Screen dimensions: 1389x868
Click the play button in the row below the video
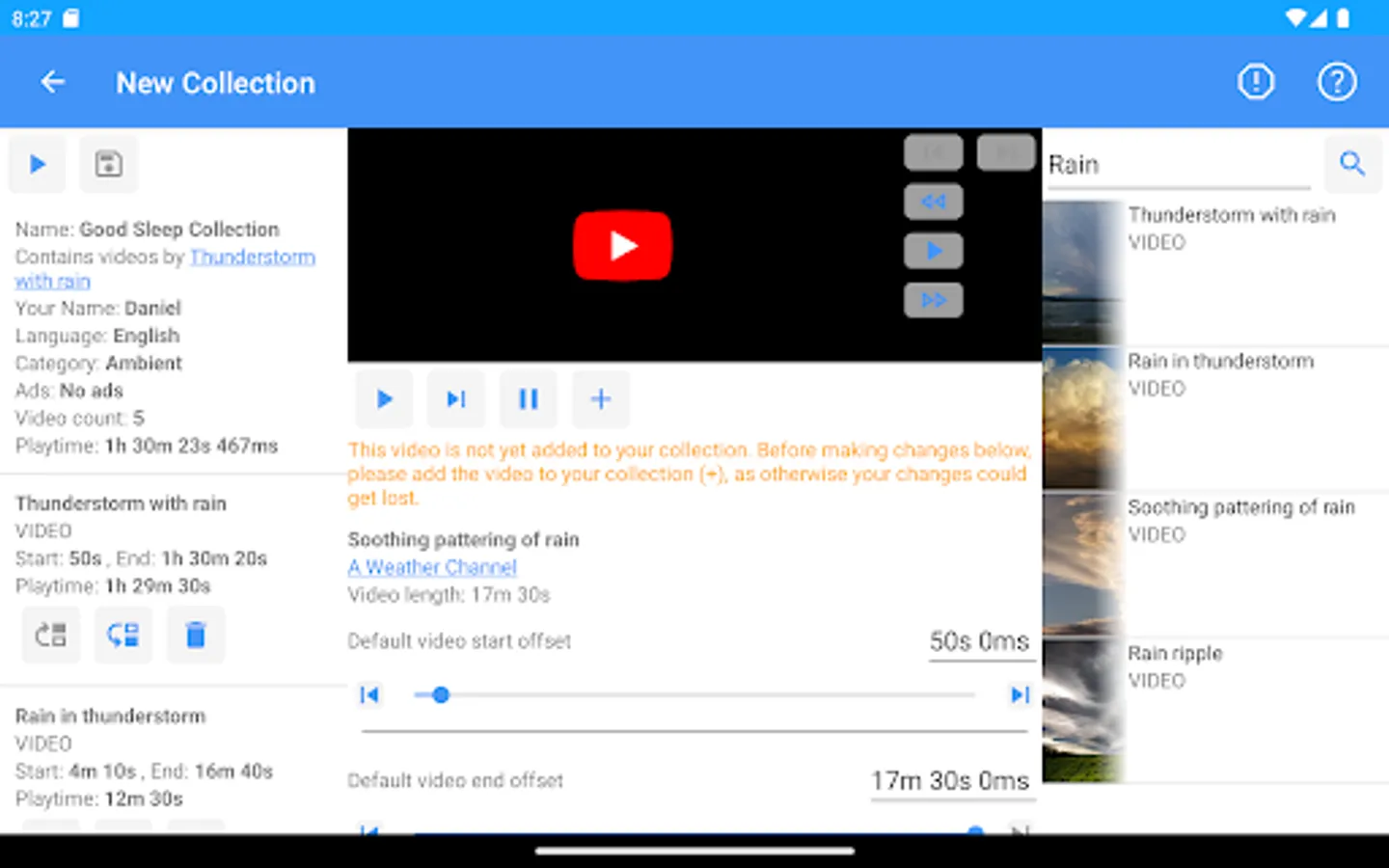point(384,399)
